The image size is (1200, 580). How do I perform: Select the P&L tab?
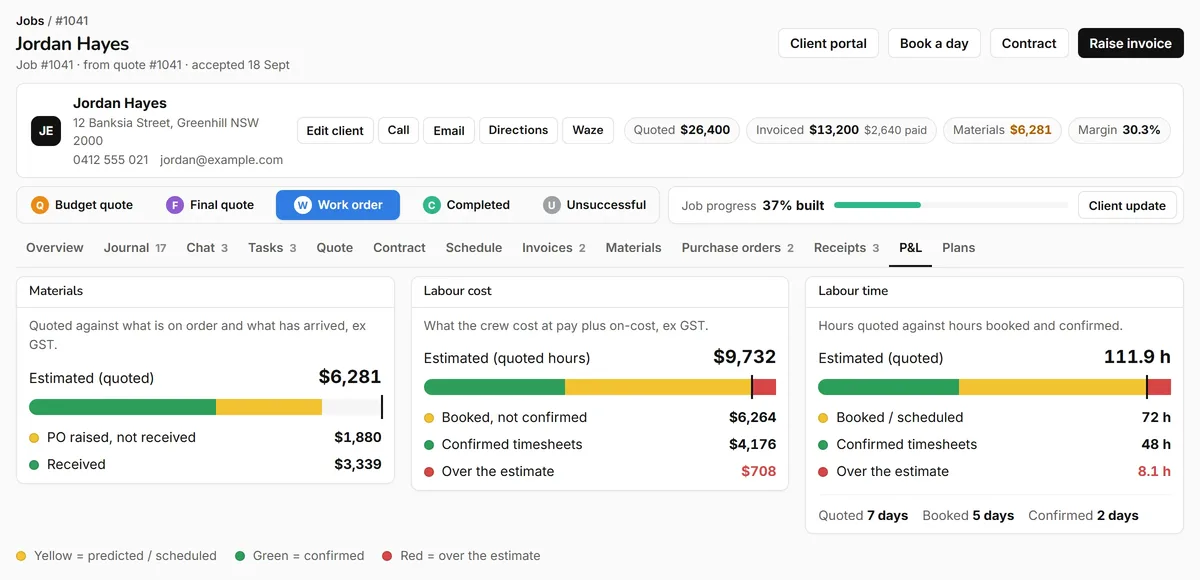(910, 248)
